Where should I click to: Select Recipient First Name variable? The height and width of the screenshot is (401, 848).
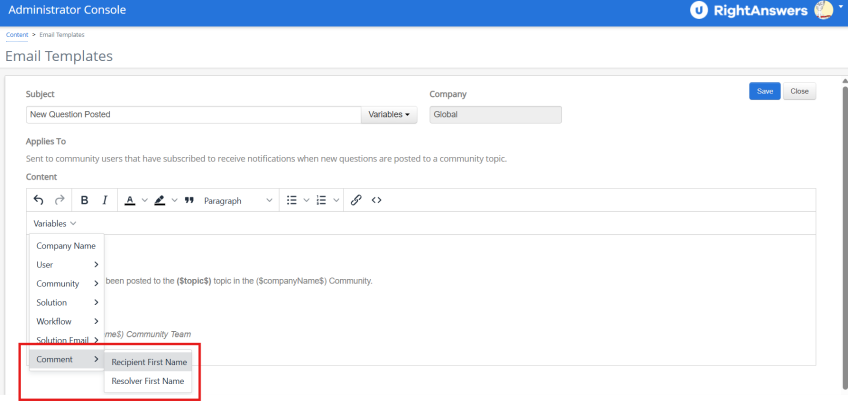tap(149, 362)
